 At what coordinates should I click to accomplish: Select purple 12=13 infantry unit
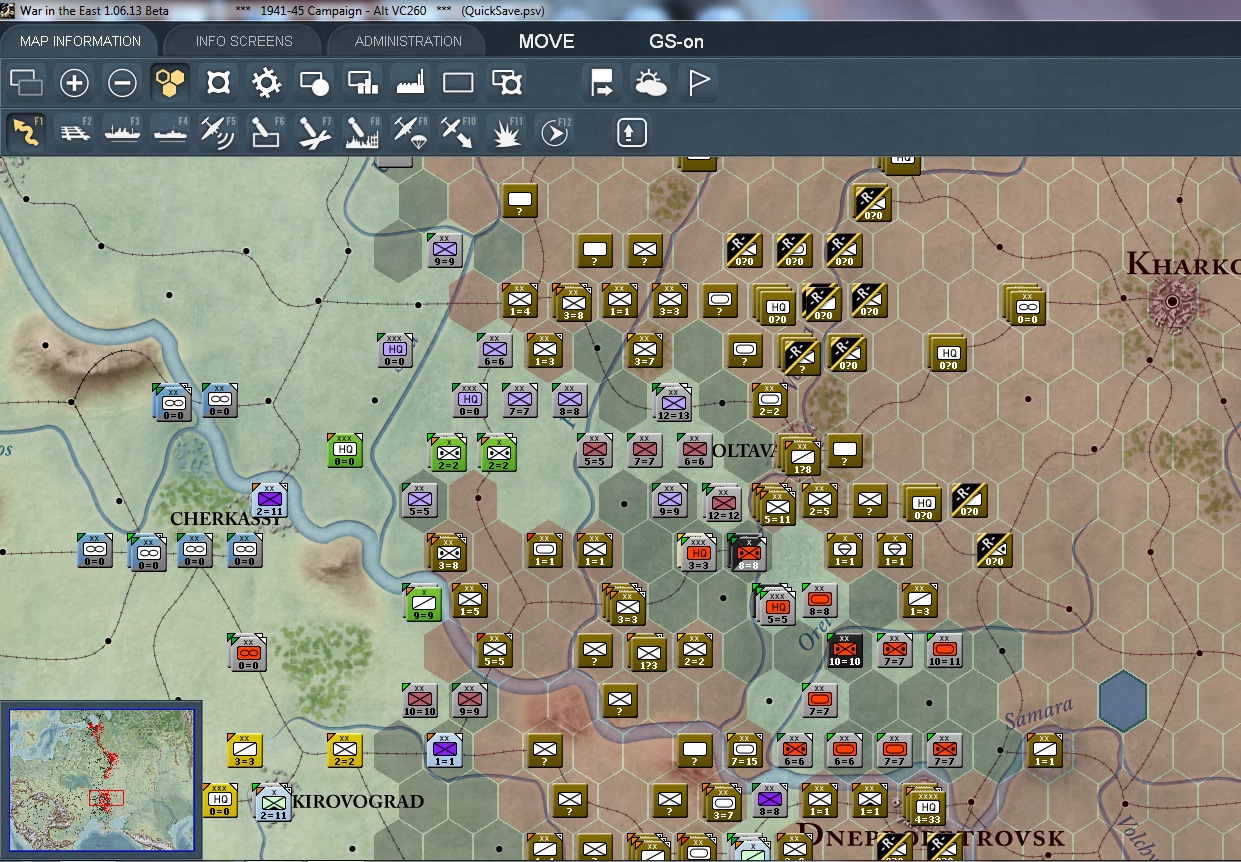672,401
